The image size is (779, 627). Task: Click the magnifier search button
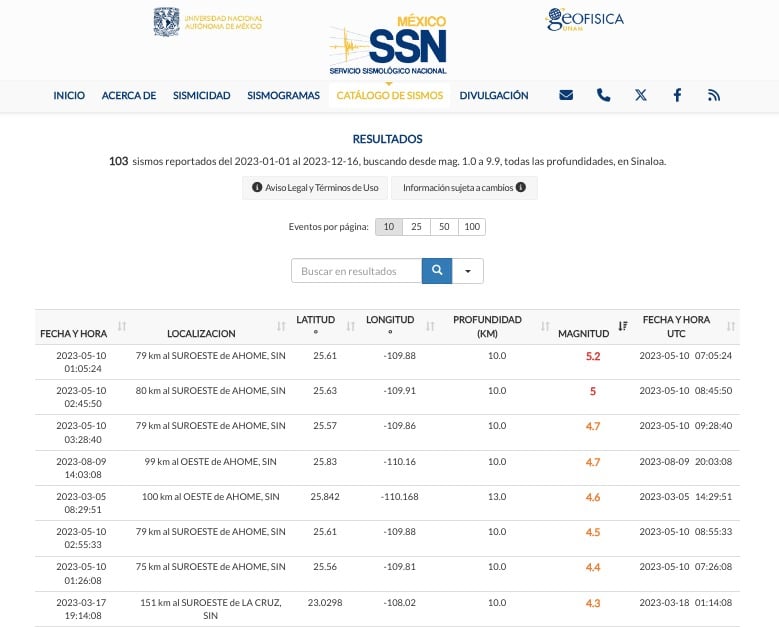[437, 270]
